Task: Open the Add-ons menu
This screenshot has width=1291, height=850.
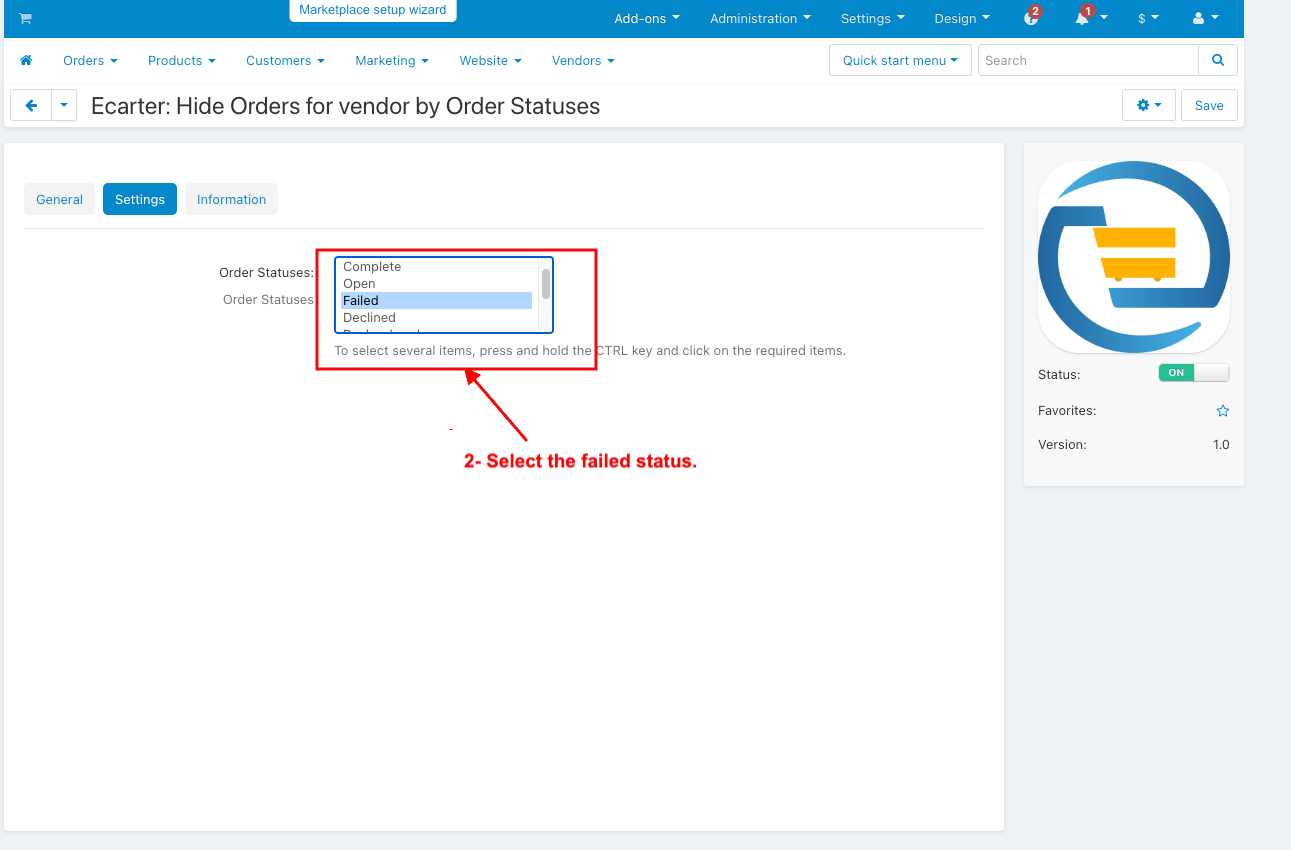Action: click(647, 18)
